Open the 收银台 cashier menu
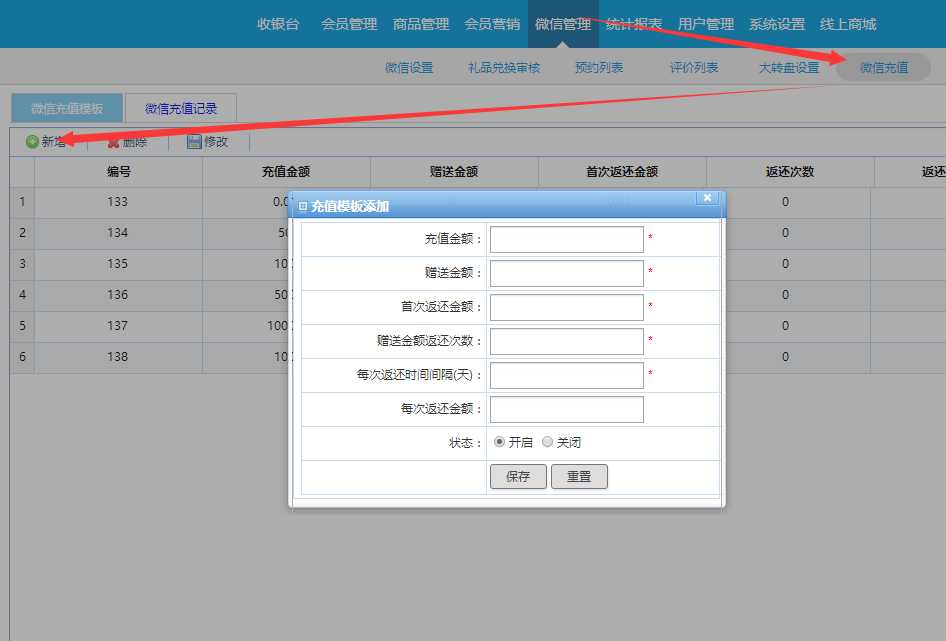Viewport: 946px width, 641px height. point(280,24)
